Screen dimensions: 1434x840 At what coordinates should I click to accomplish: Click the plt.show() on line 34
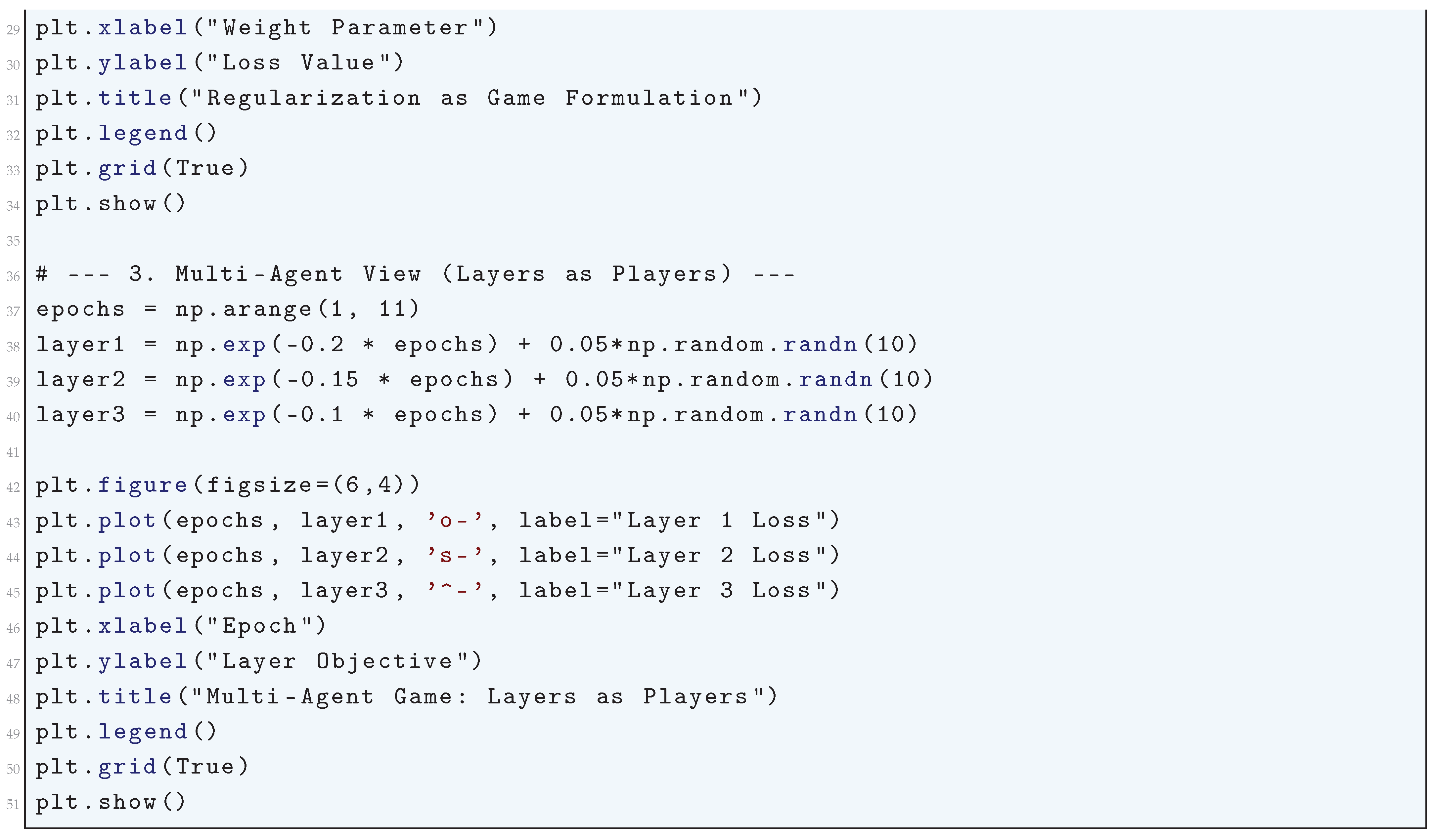pyautogui.click(x=111, y=204)
